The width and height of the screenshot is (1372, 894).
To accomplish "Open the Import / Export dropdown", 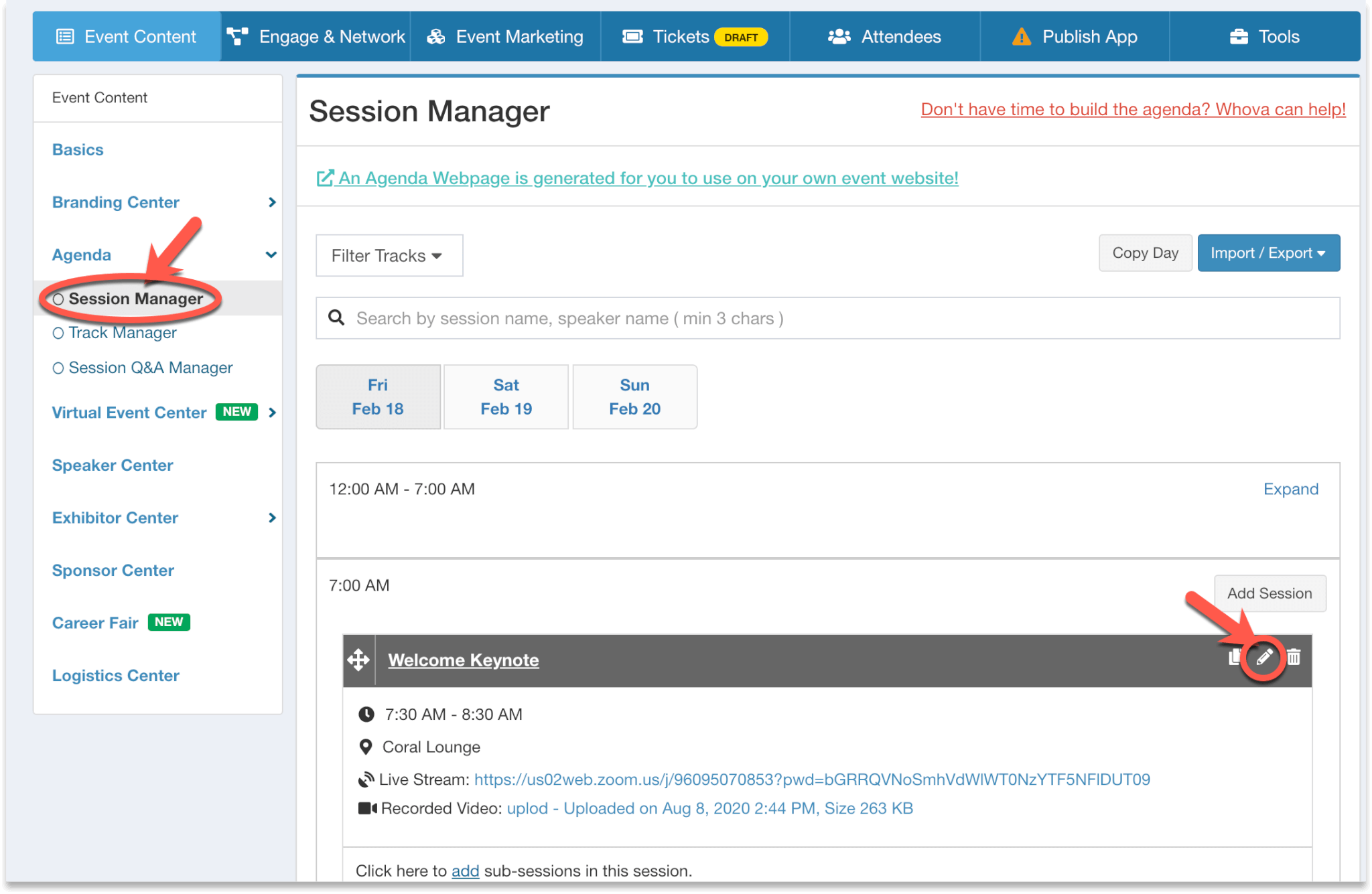I will tap(1268, 253).
